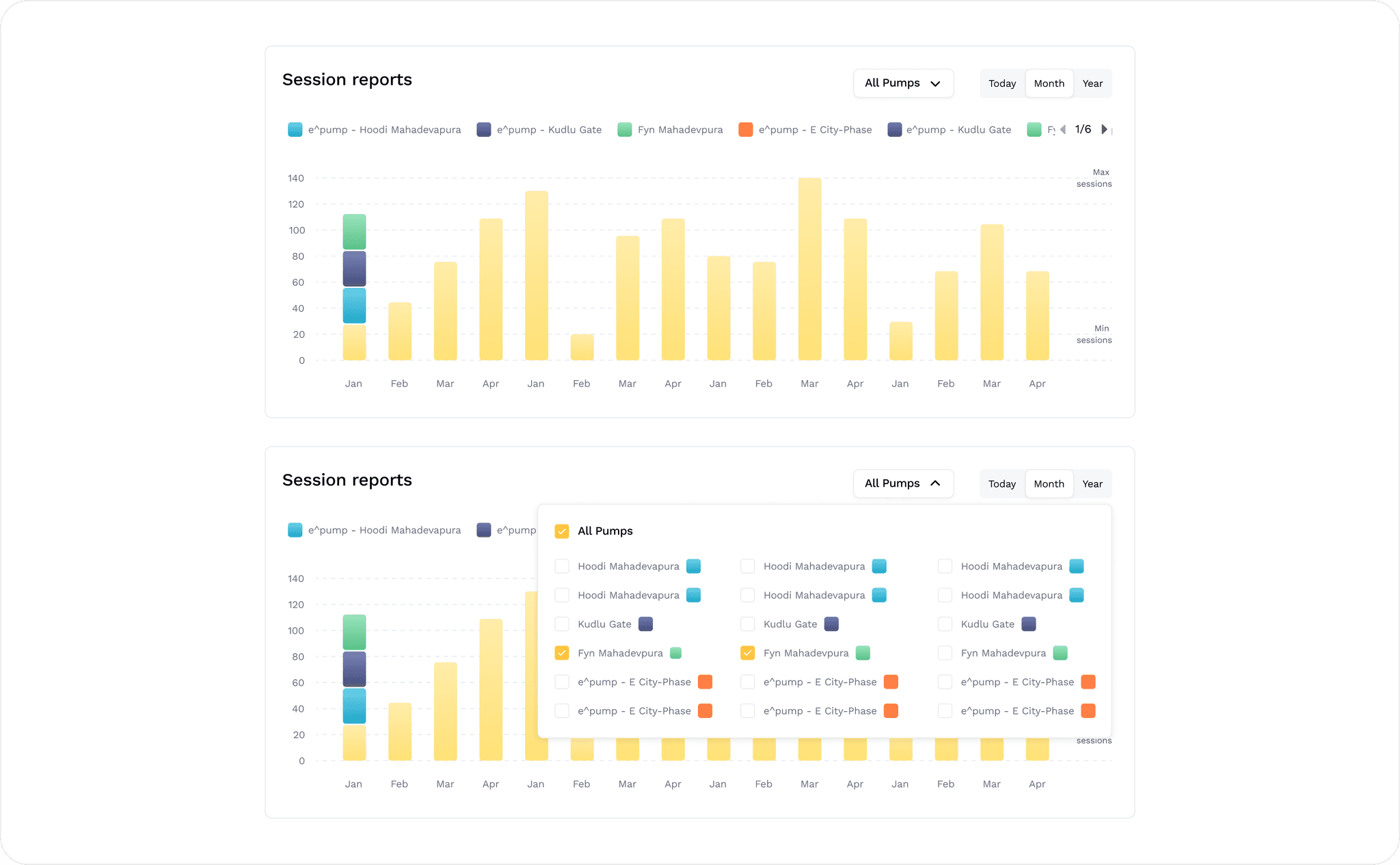Select Month tab in lower Session reports card

click(x=1049, y=484)
